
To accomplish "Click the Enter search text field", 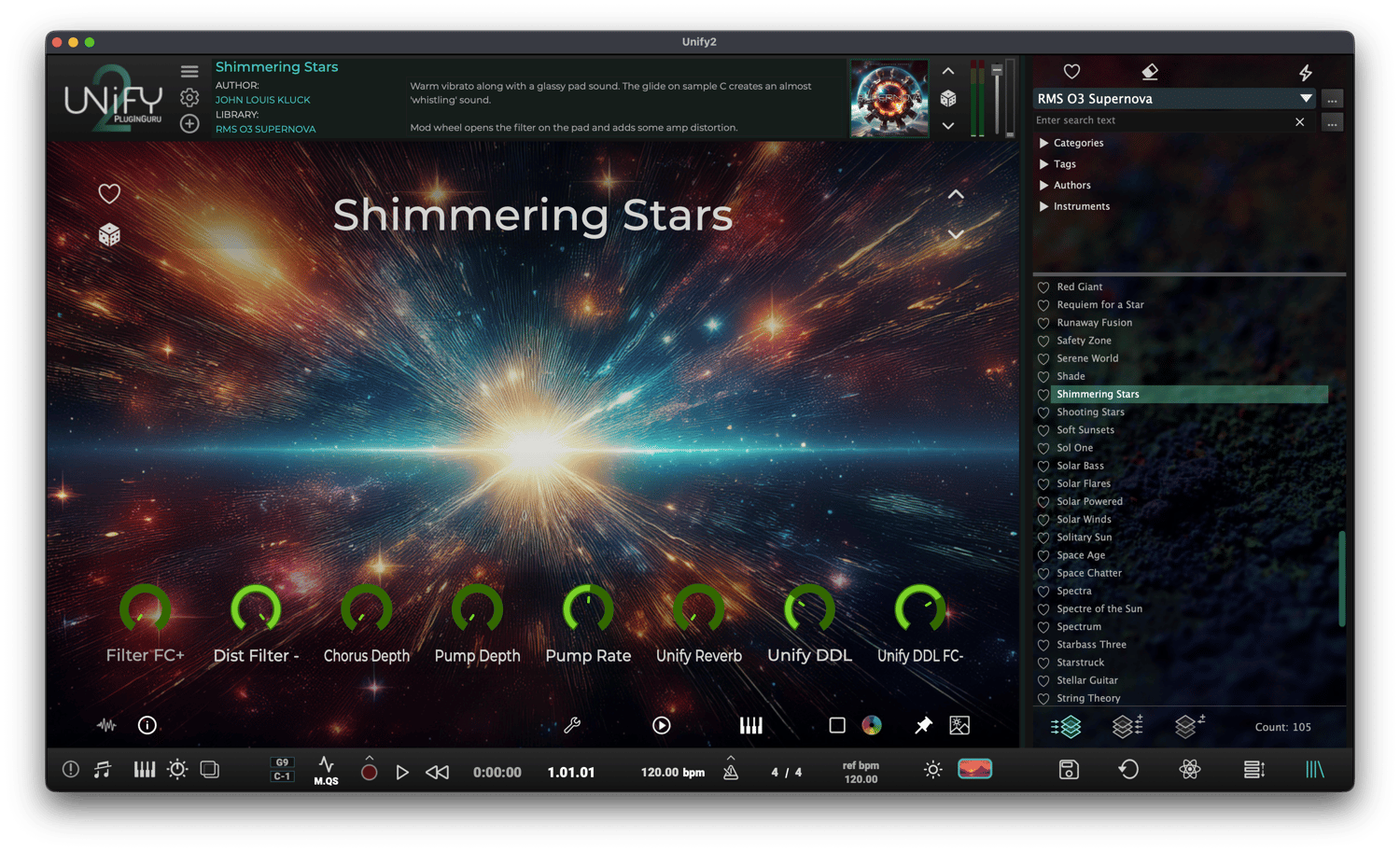I will click(1162, 121).
